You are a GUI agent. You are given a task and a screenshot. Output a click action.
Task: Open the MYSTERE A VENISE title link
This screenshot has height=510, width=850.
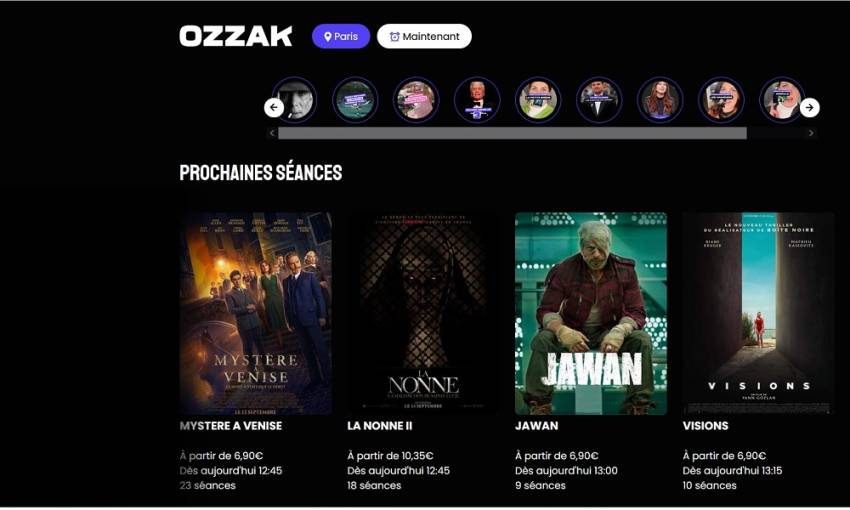[x=231, y=426]
